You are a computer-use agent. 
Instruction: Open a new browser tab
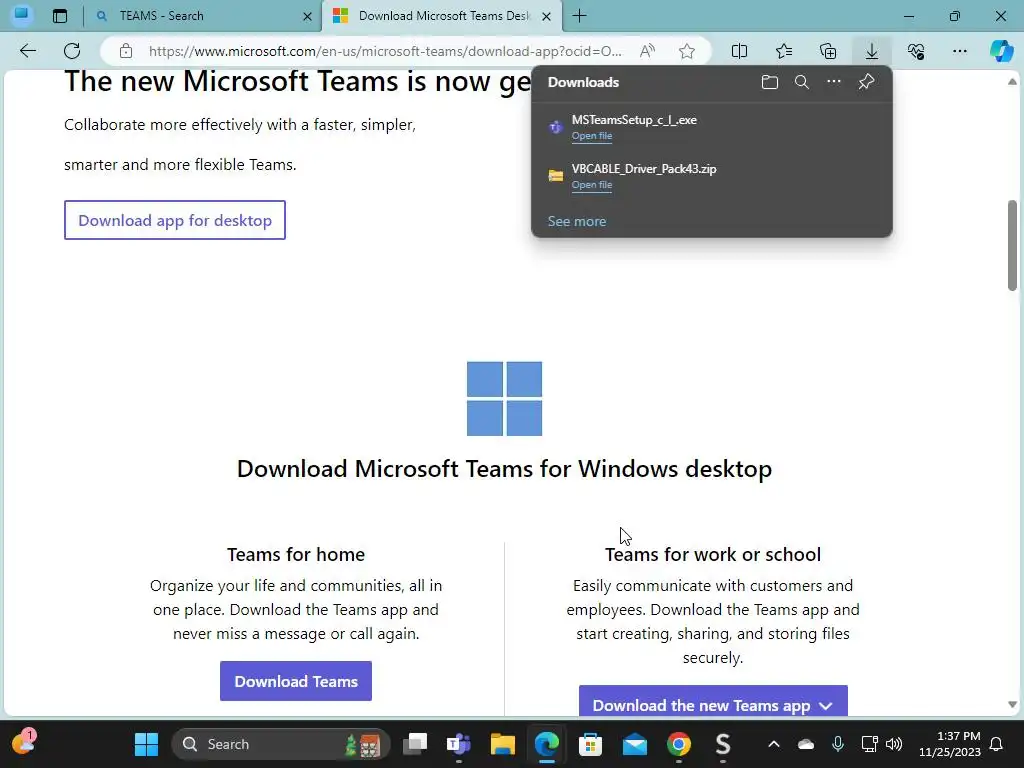click(x=579, y=16)
